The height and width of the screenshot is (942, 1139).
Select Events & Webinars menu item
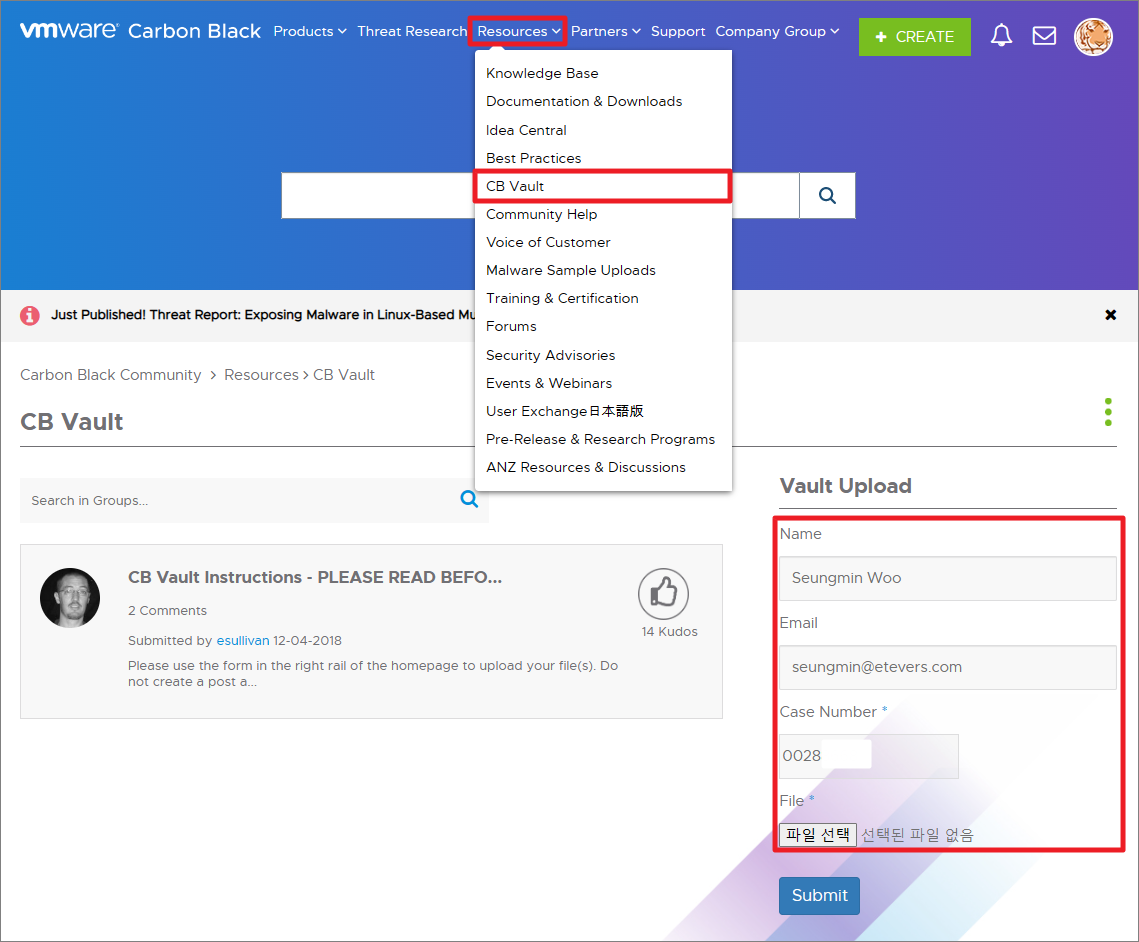point(548,383)
